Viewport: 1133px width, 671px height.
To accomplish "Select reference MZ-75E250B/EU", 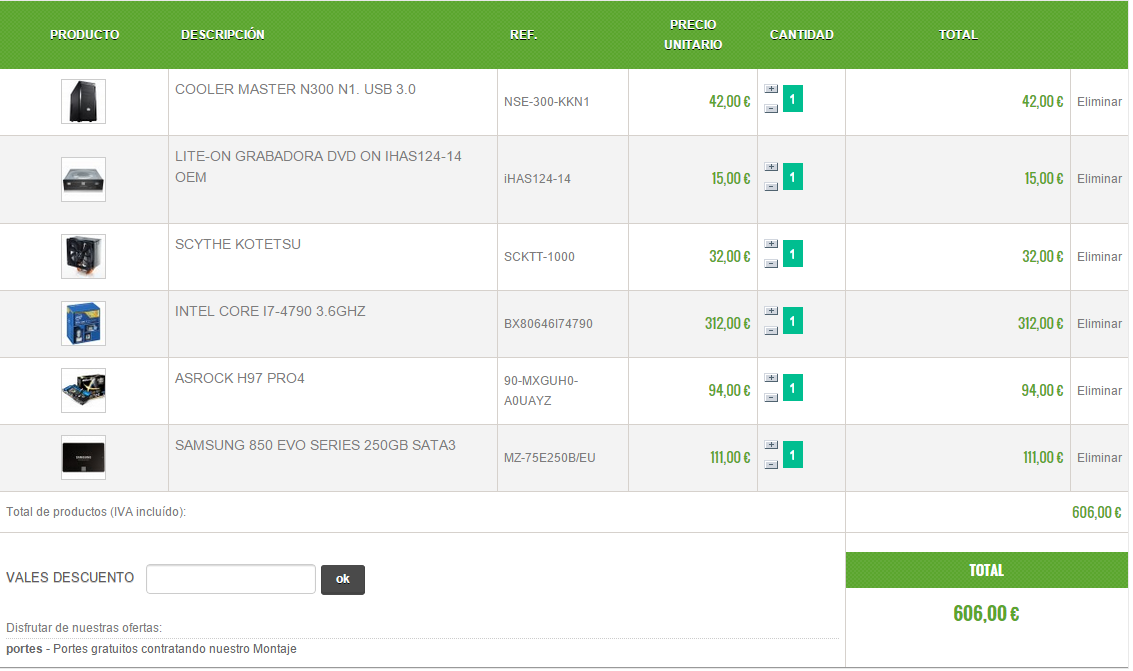I will pyautogui.click(x=549, y=458).
